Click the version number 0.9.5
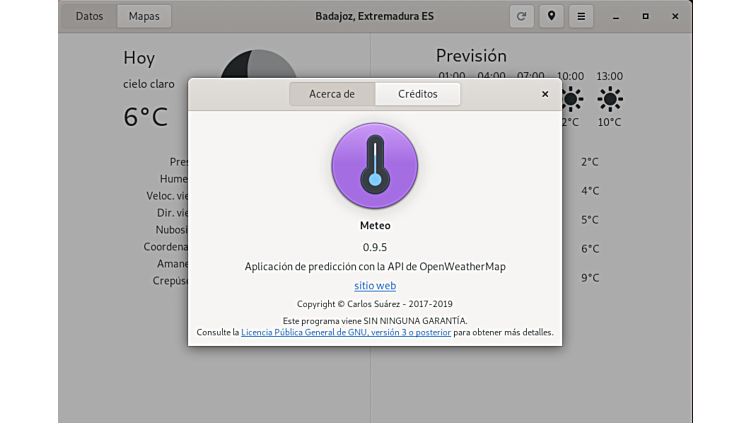 click(x=375, y=247)
